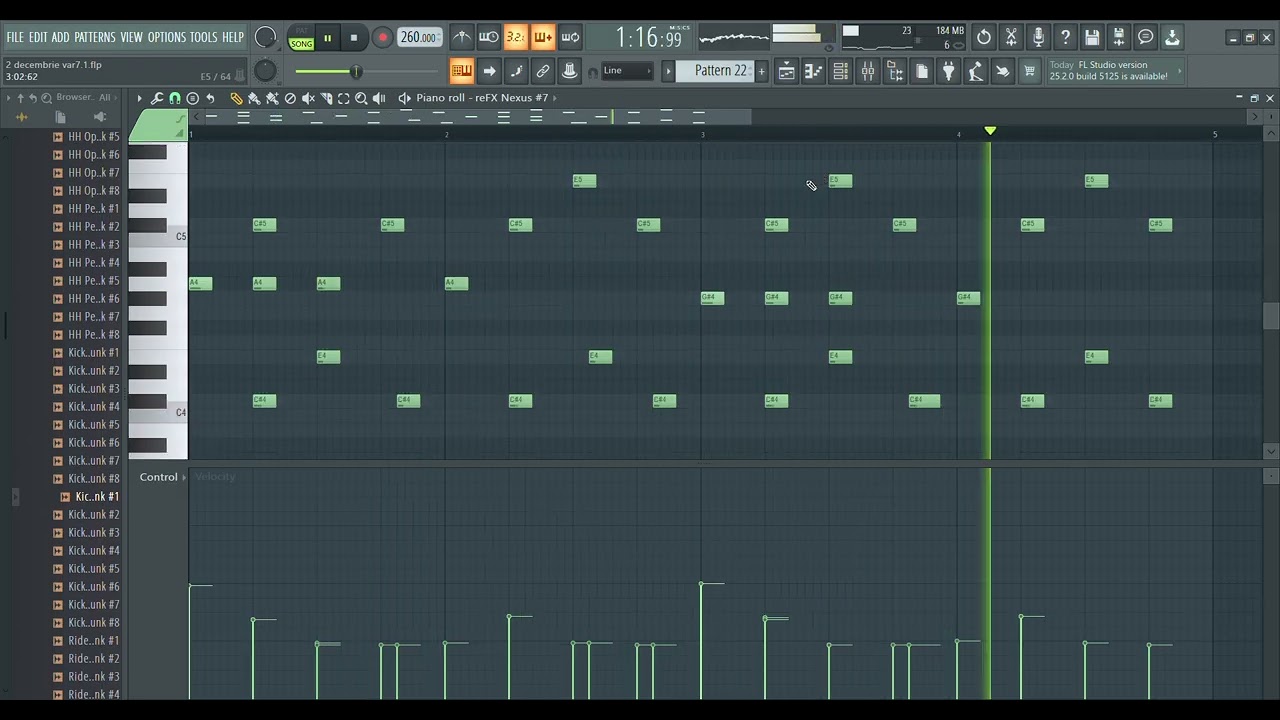Select the Paint brush tool in piano roll

pos(254,98)
